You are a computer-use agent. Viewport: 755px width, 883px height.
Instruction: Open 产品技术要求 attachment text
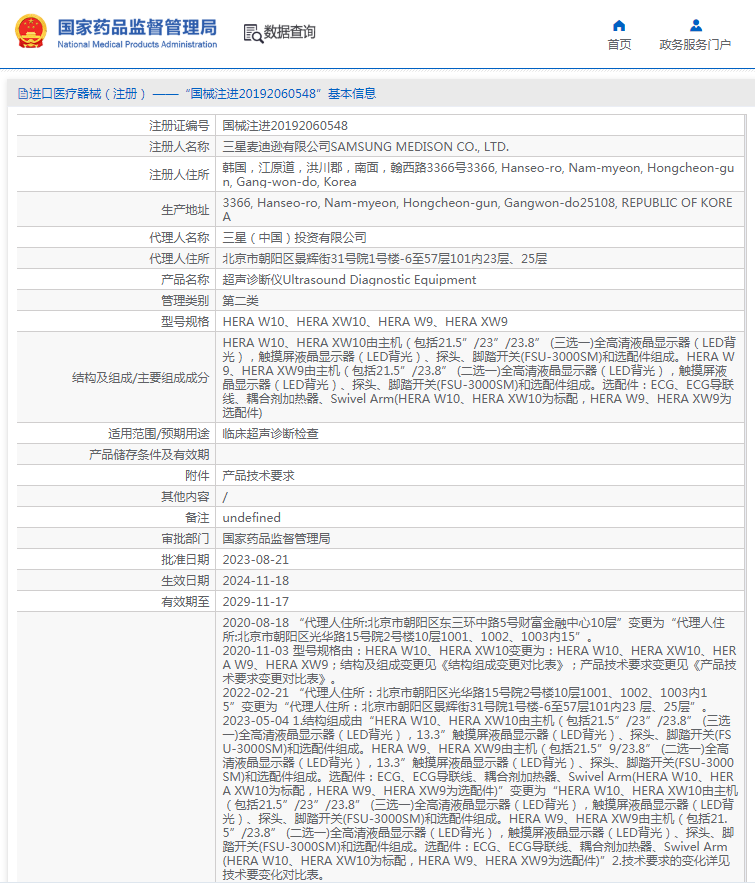point(258,476)
